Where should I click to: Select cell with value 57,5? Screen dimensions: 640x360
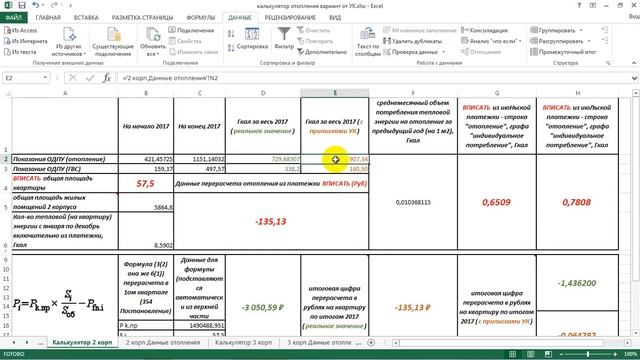(146, 183)
